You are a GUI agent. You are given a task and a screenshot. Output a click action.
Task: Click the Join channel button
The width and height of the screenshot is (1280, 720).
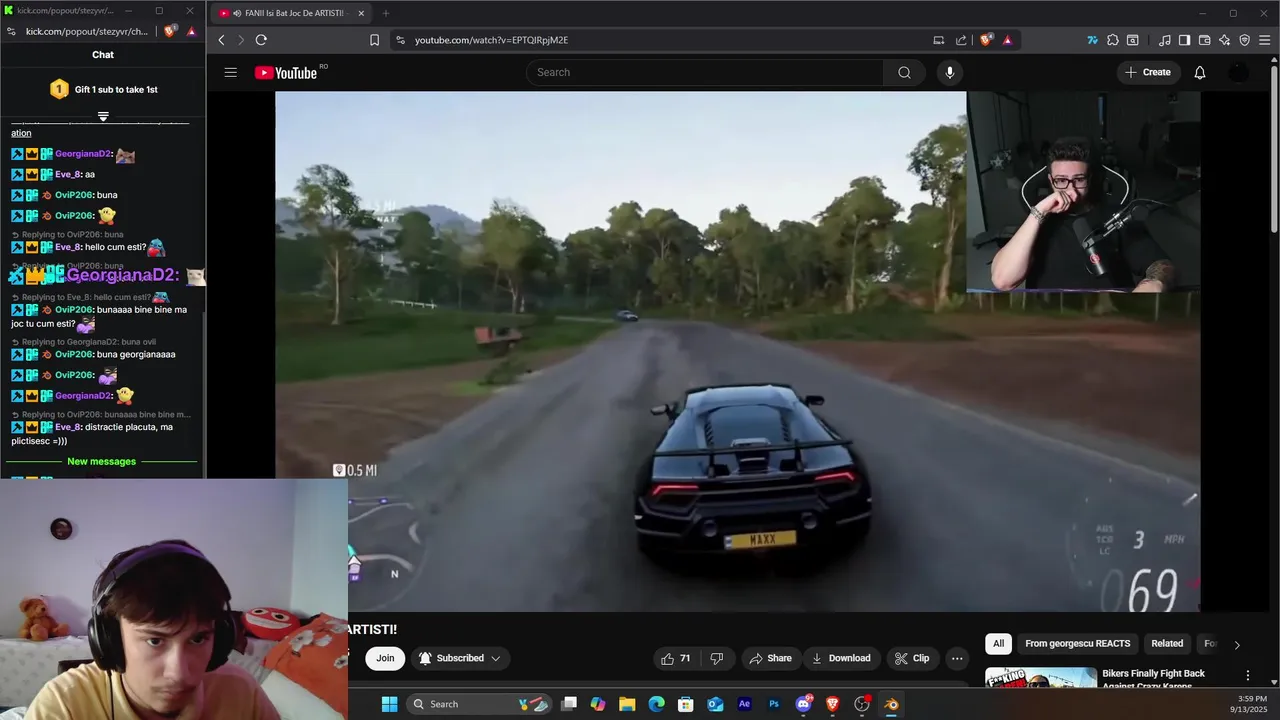click(385, 658)
